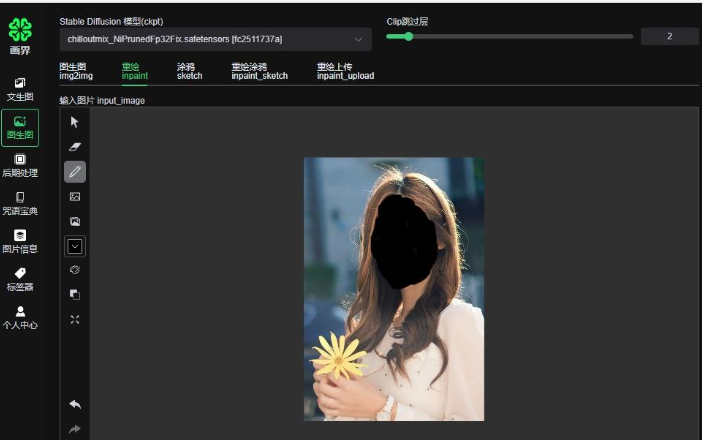Image resolution: width=702 pixels, height=440 pixels.
Task: Click the overlapping squares layer icon
Action: [x=75, y=295]
